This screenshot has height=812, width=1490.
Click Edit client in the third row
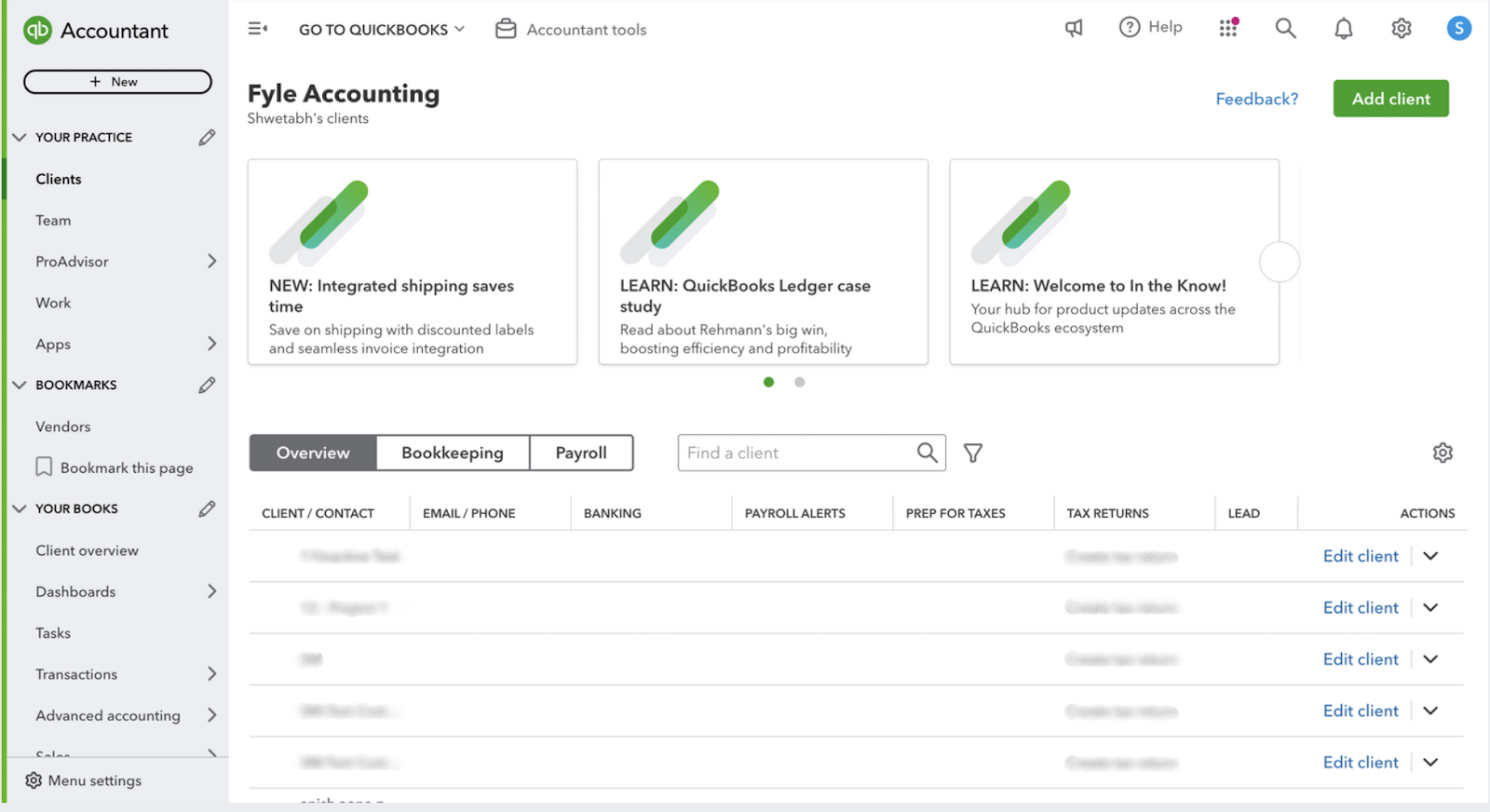pyautogui.click(x=1361, y=659)
